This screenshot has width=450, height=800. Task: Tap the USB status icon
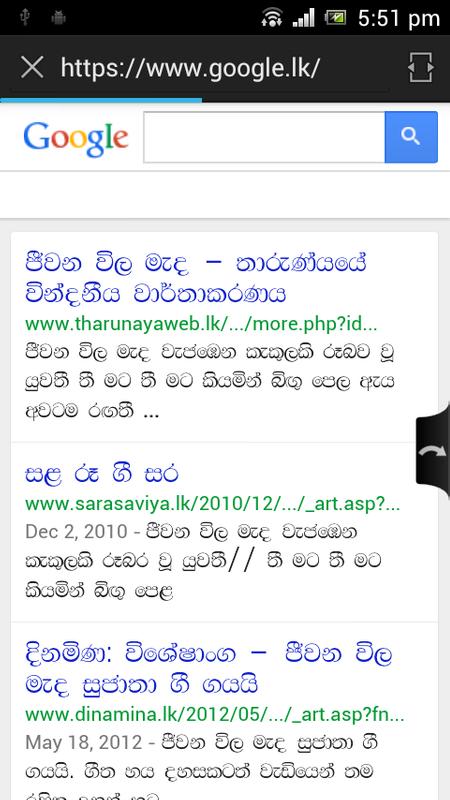(24, 18)
